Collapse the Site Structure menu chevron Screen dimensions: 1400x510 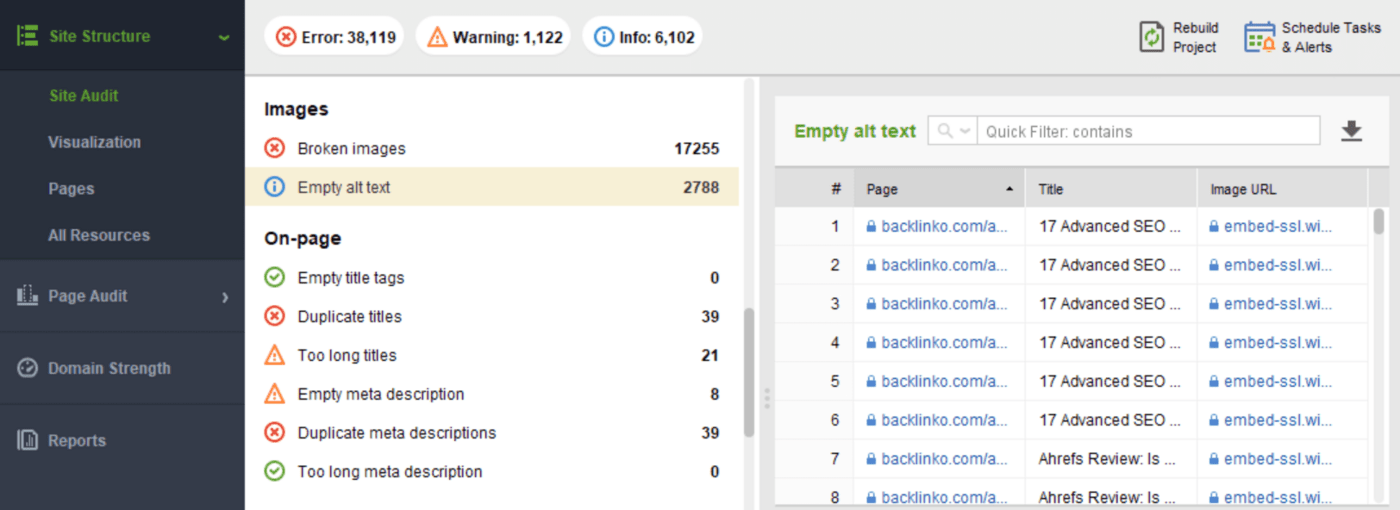tap(224, 37)
